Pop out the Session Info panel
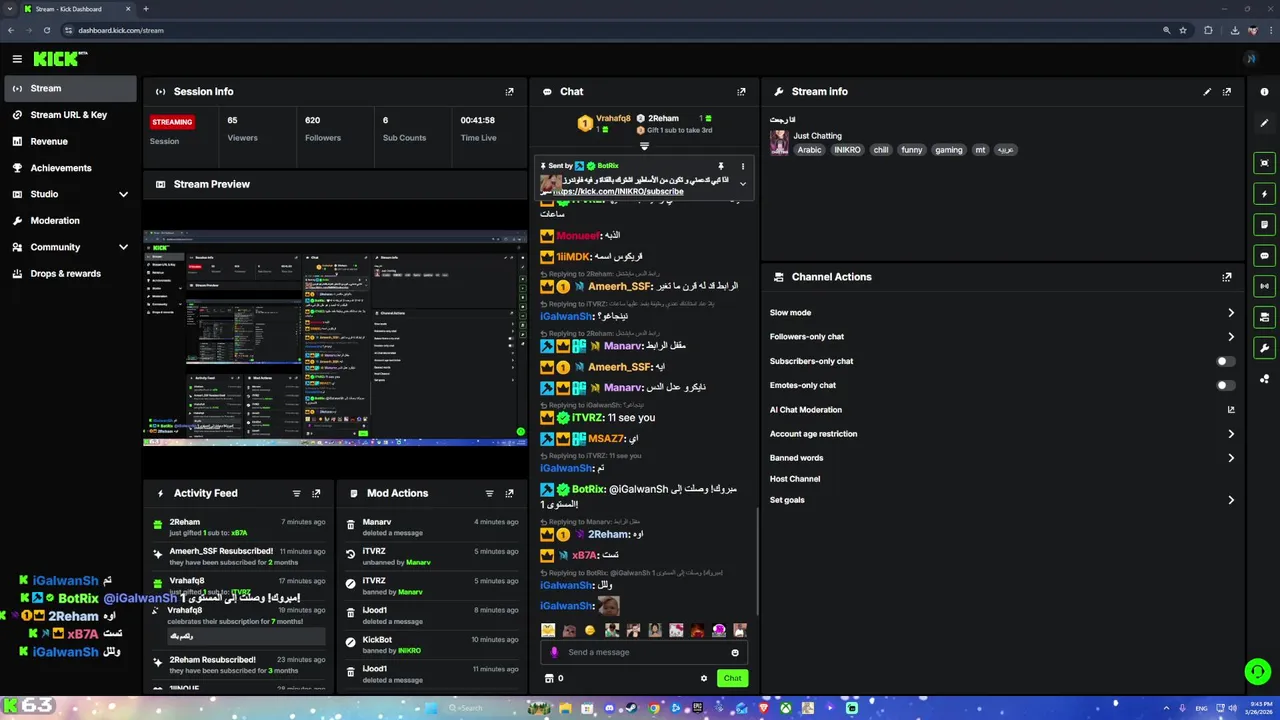Image resolution: width=1280 pixels, height=720 pixels. click(509, 91)
